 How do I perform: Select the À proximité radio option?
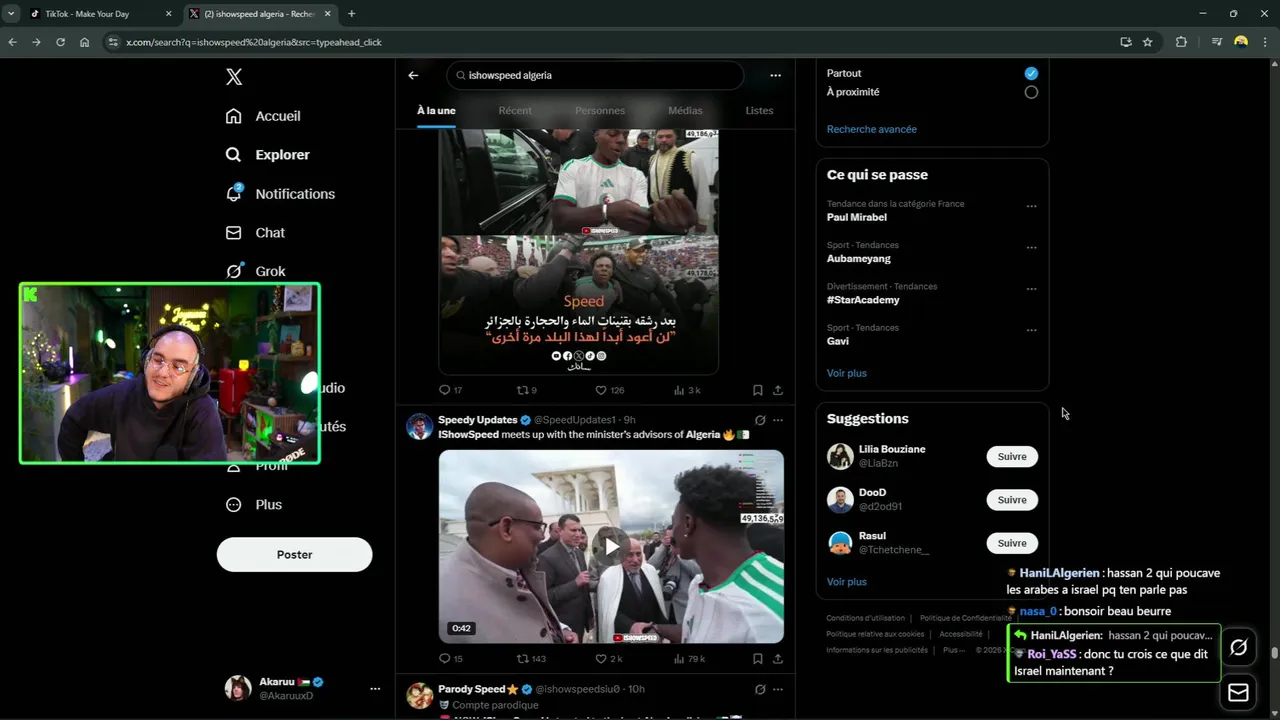1031,92
